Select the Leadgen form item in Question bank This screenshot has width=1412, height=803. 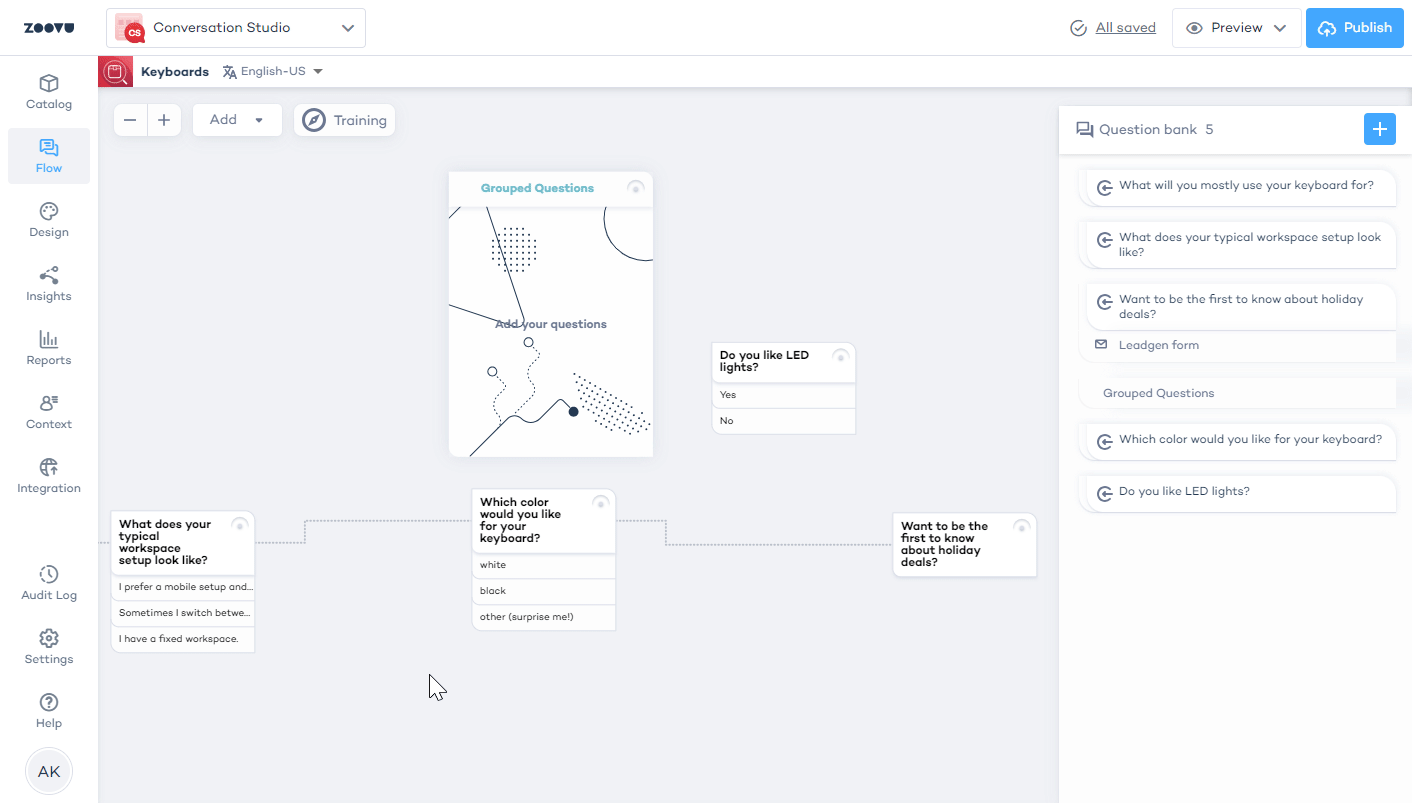(1158, 345)
